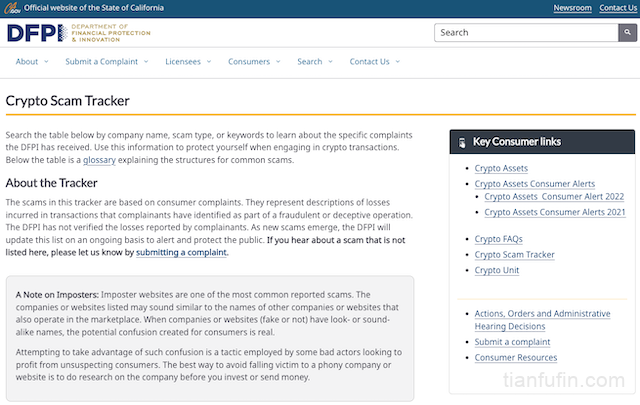The width and height of the screenshot is (640, 405).
Task: Open the sidebar Submit a complaint link
Action: coord(512,342)
